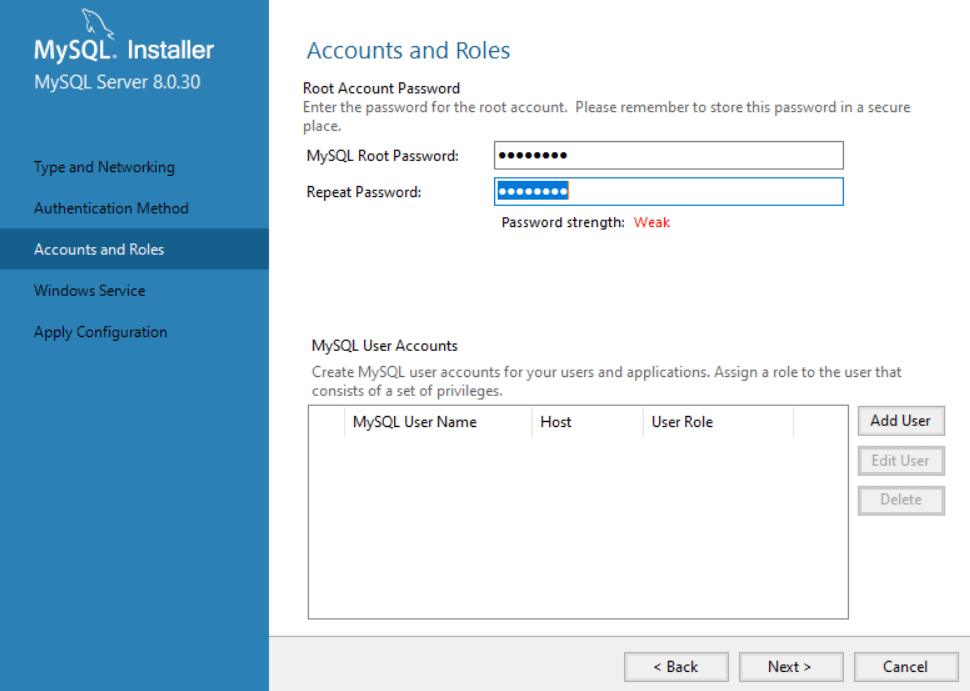970x691 pixels.
Task: Click the Host column header
Action: click(588, 422)
